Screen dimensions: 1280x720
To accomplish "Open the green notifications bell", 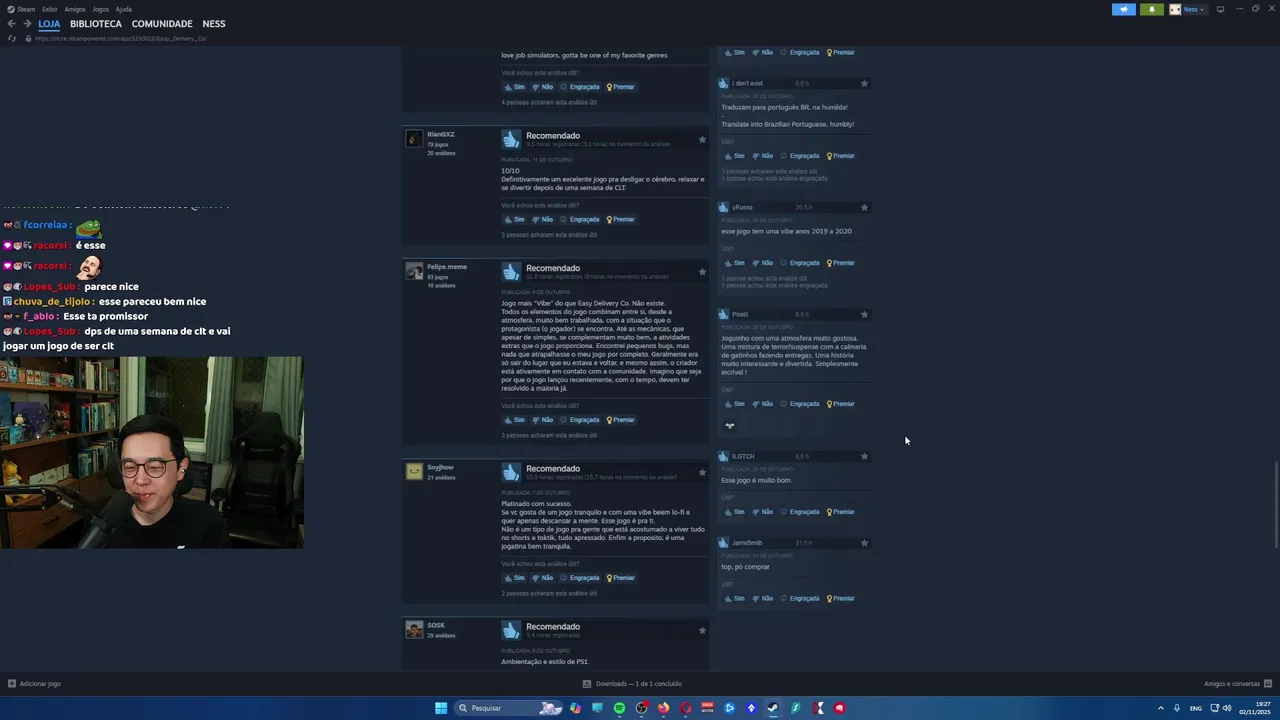I will (1151, 9).
